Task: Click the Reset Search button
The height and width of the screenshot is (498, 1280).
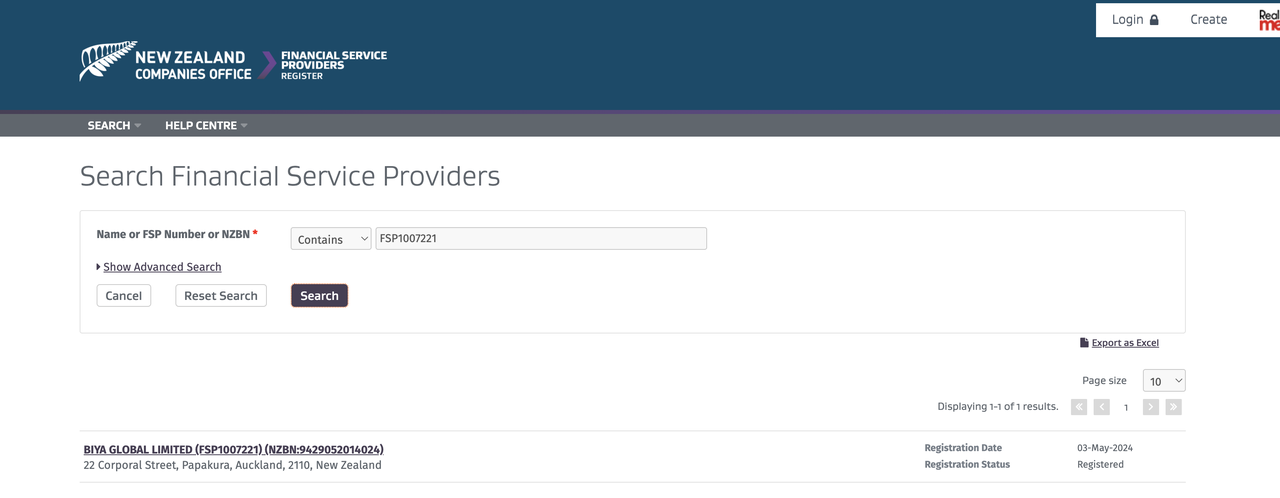Action: coord(221,296)
